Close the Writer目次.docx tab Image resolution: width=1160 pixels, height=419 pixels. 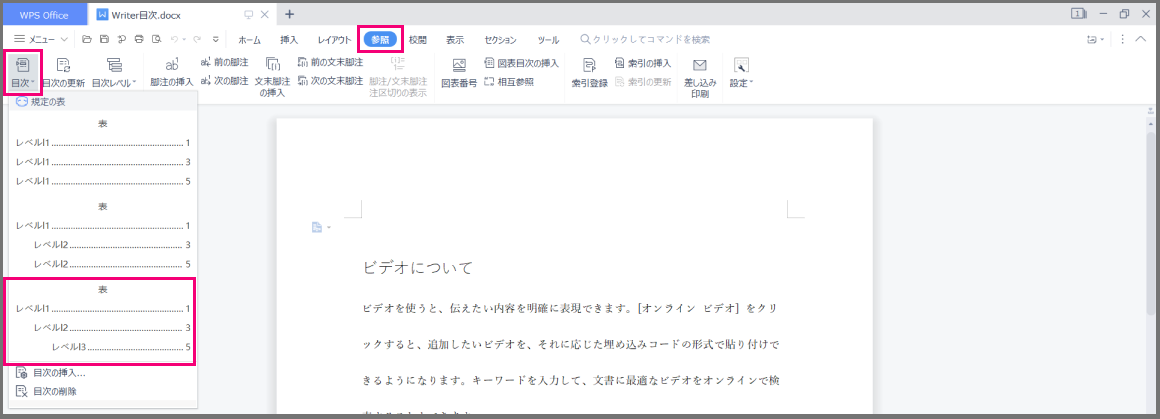[x=265, y=14]
